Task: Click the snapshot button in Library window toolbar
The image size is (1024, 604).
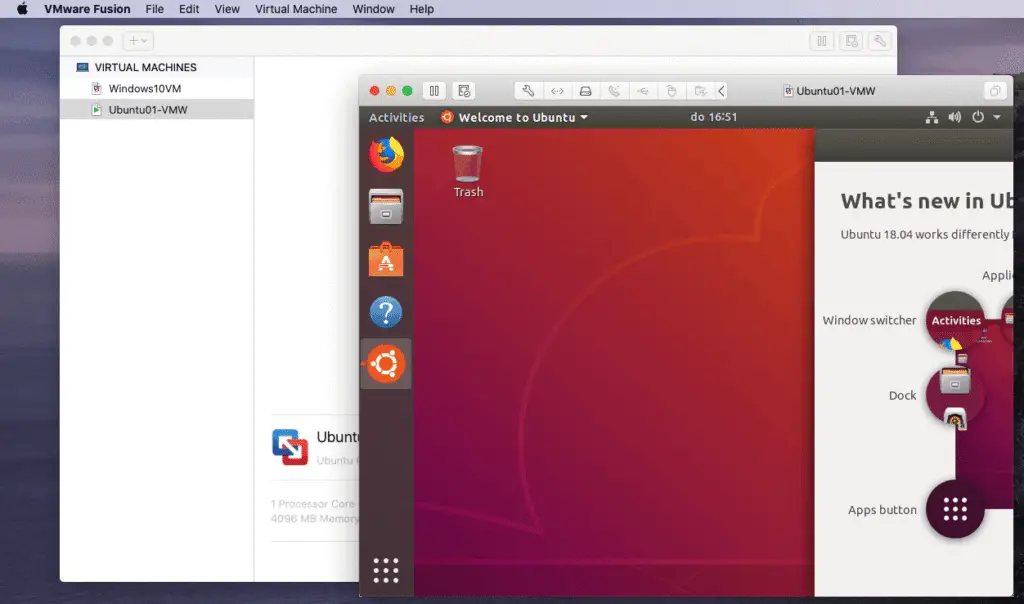Action: click(x=851, y=40)
